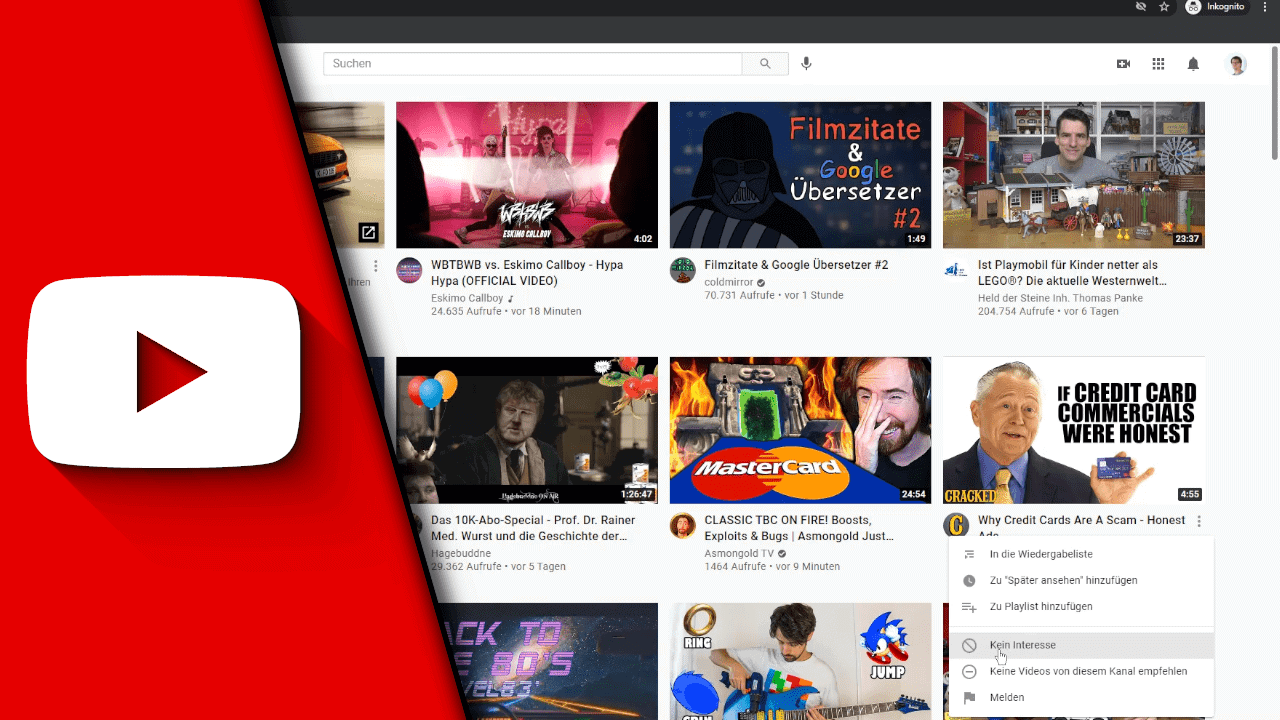Image resolution: width=1280 pixels, height=720 pixels.
Task: Open Cracked channel avatar beside Credit Cards video
Action: pyautogui.click(x=956, y=525)
